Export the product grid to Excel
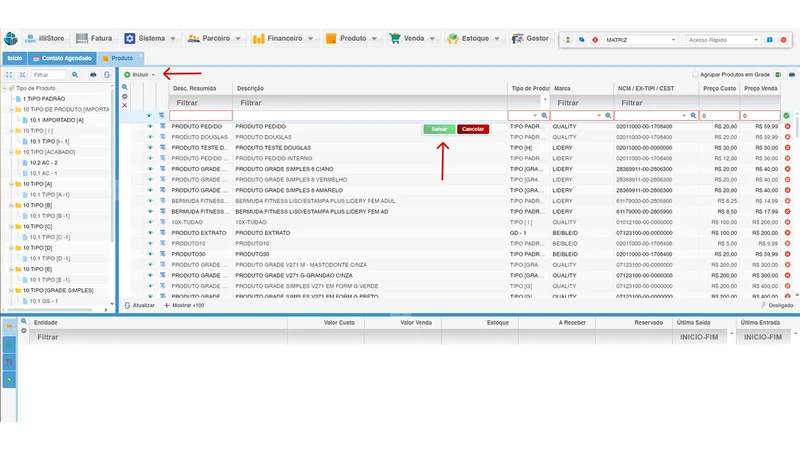This screenshot has height=450, width=800. 778,74
